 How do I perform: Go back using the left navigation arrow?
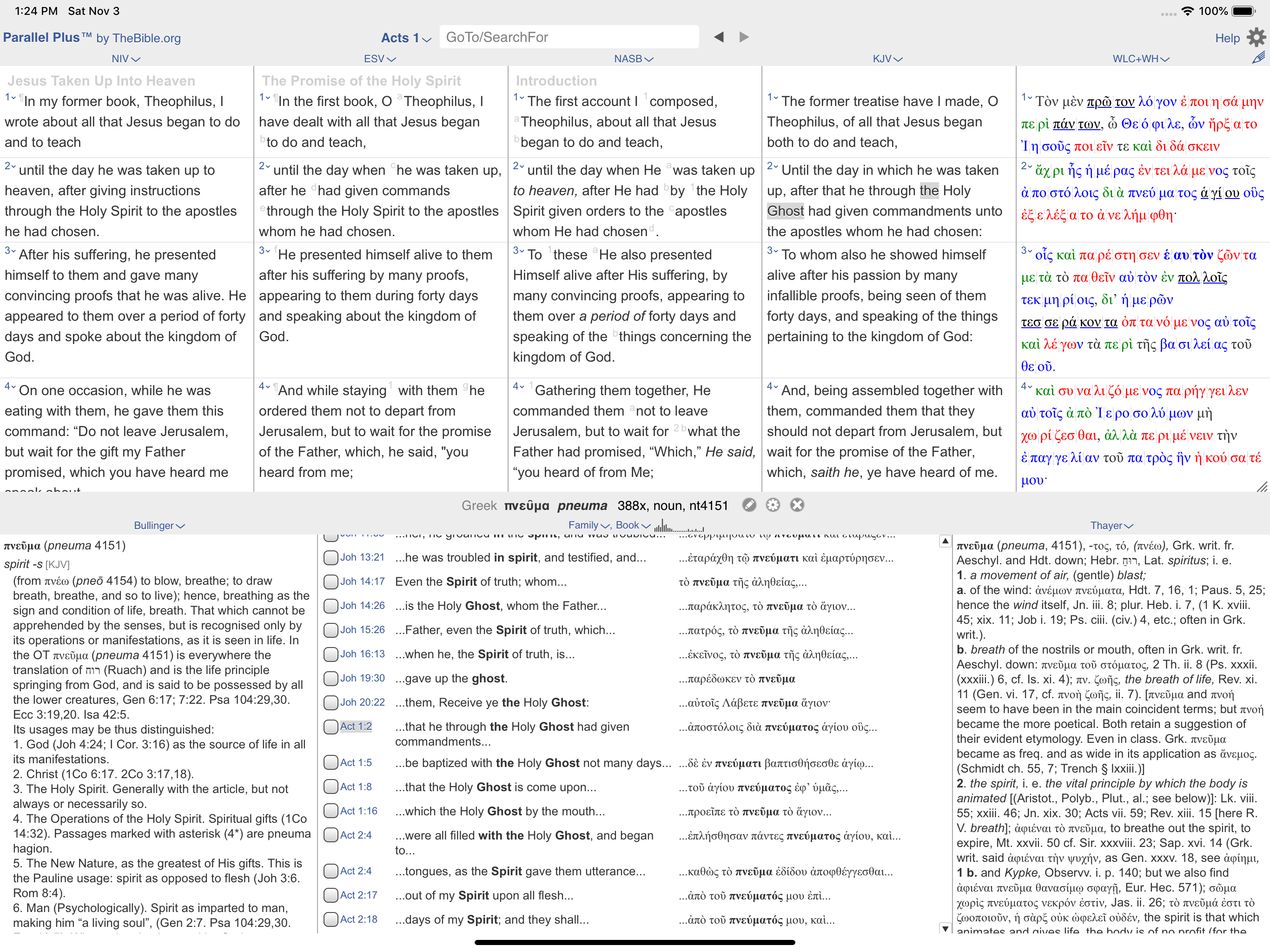718,36
